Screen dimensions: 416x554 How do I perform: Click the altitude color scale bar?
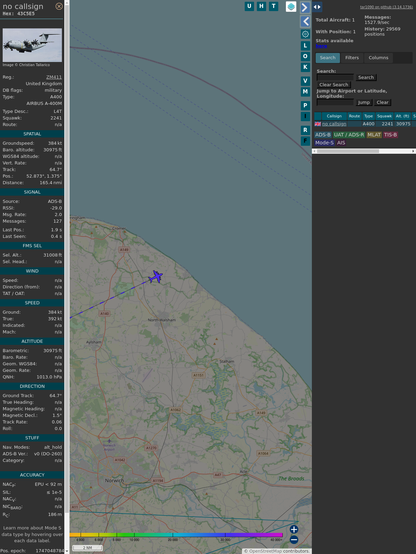[176, 535]
